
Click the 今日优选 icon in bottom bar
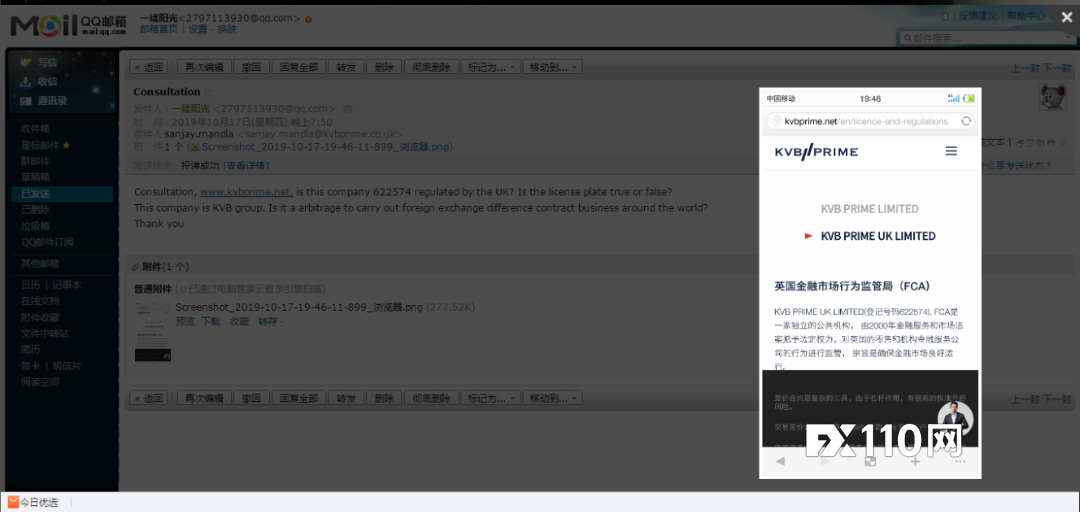tap(13, 502)
